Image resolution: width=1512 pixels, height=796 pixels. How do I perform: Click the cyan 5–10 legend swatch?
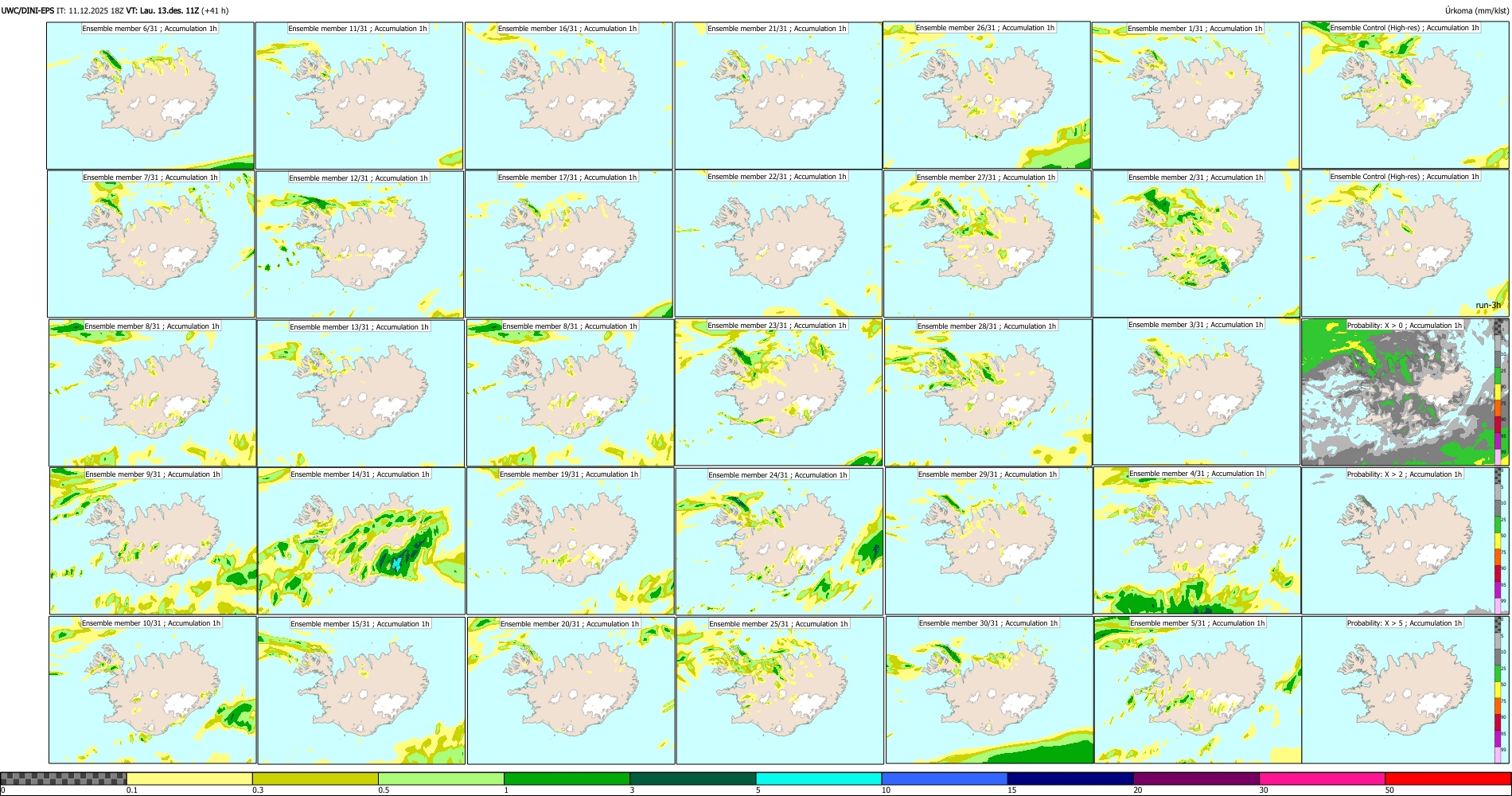coord(819,778)
